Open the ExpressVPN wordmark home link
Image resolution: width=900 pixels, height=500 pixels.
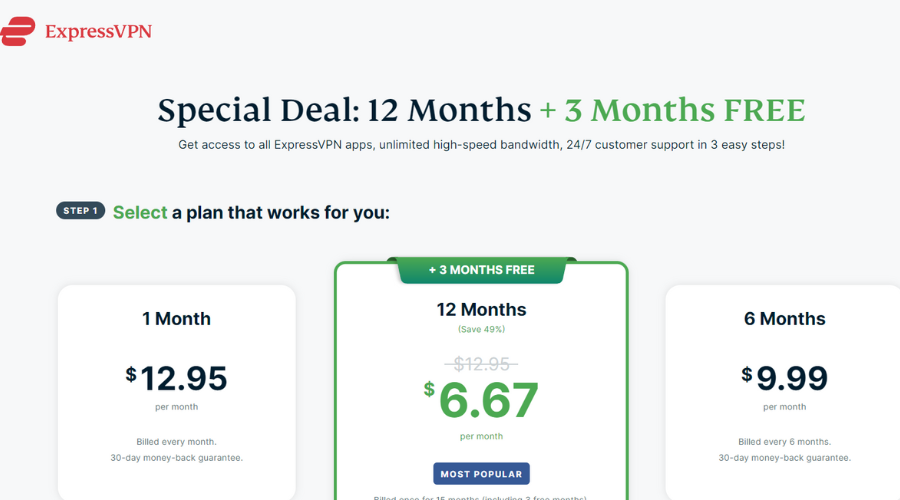point(98,32)
